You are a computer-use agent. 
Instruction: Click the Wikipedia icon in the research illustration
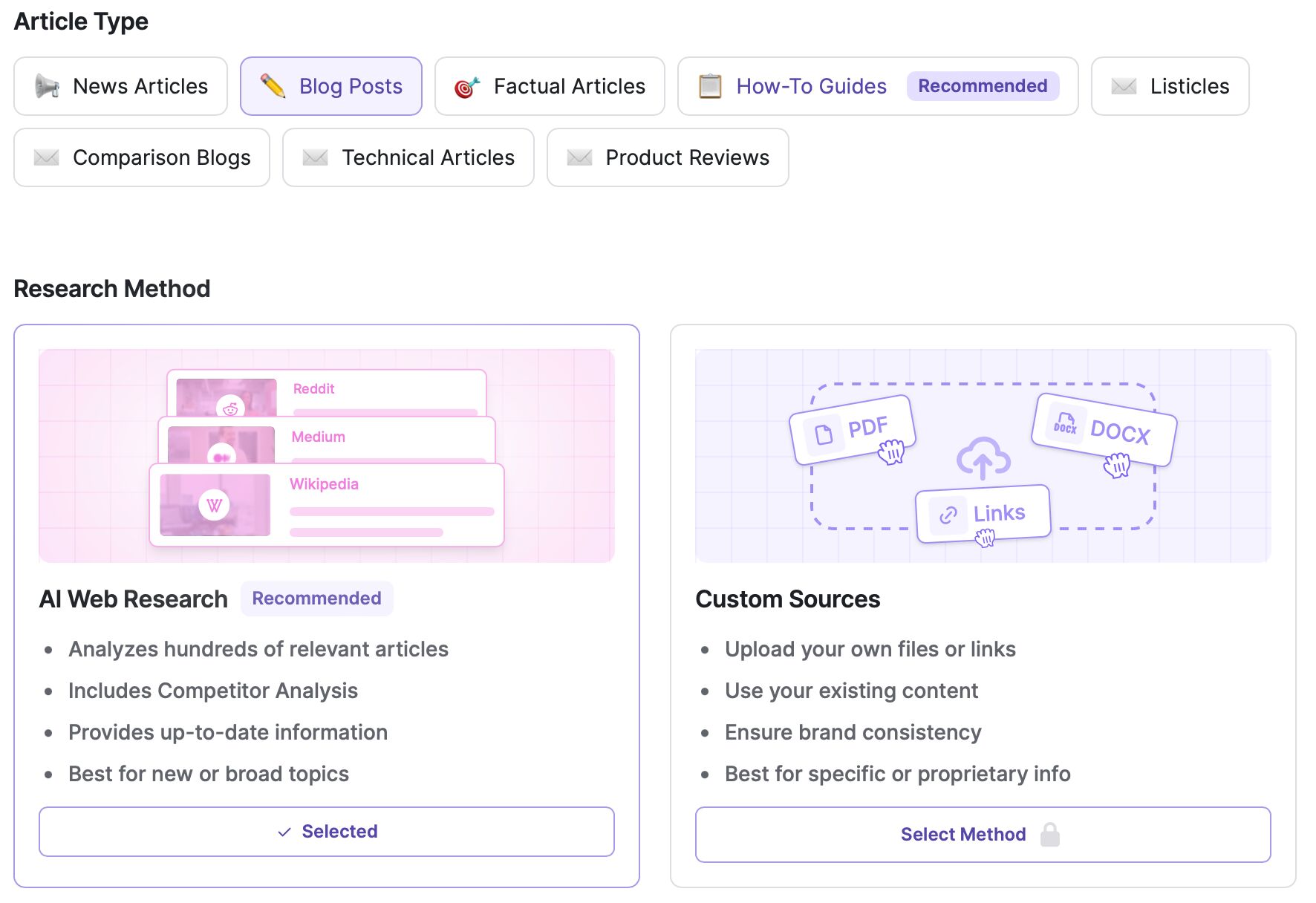click(213, 505)
